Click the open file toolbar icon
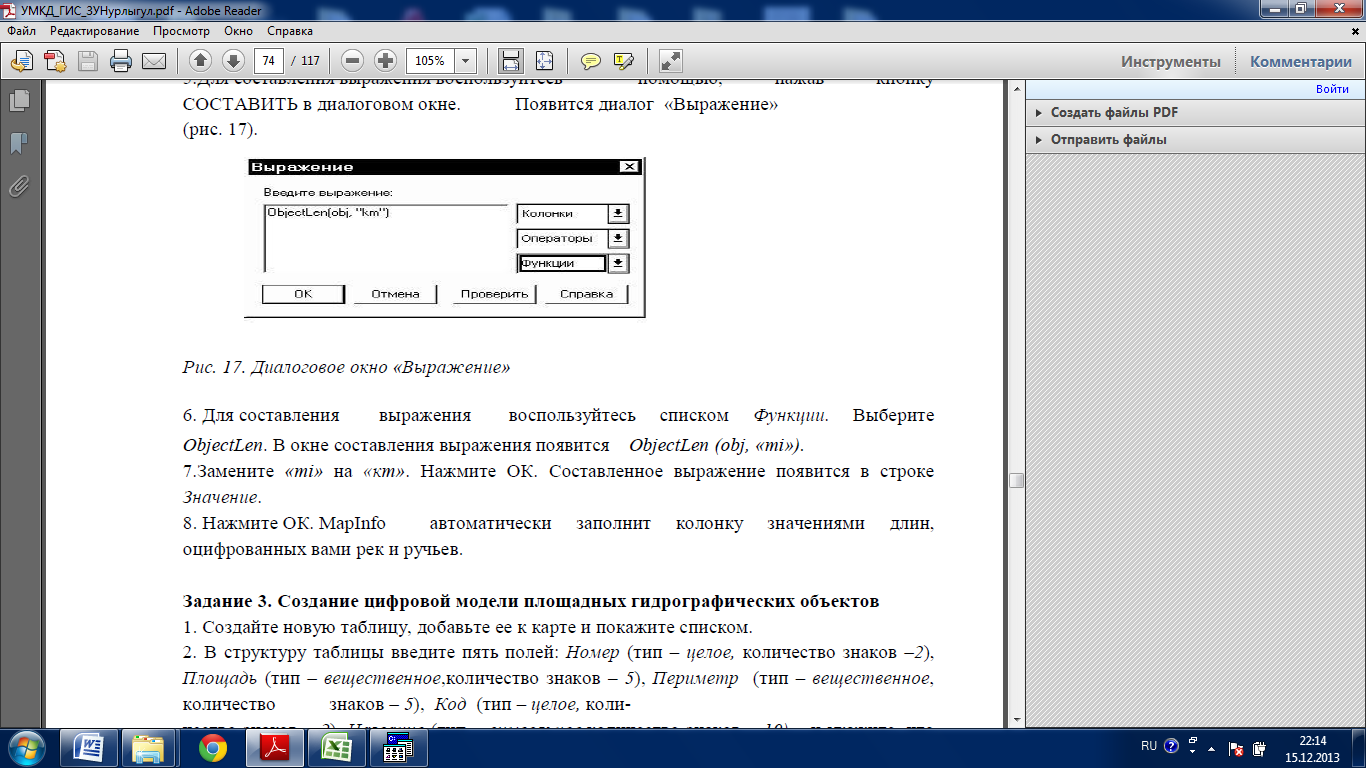Screen dimensions: 1366x768 coord(22,60)
